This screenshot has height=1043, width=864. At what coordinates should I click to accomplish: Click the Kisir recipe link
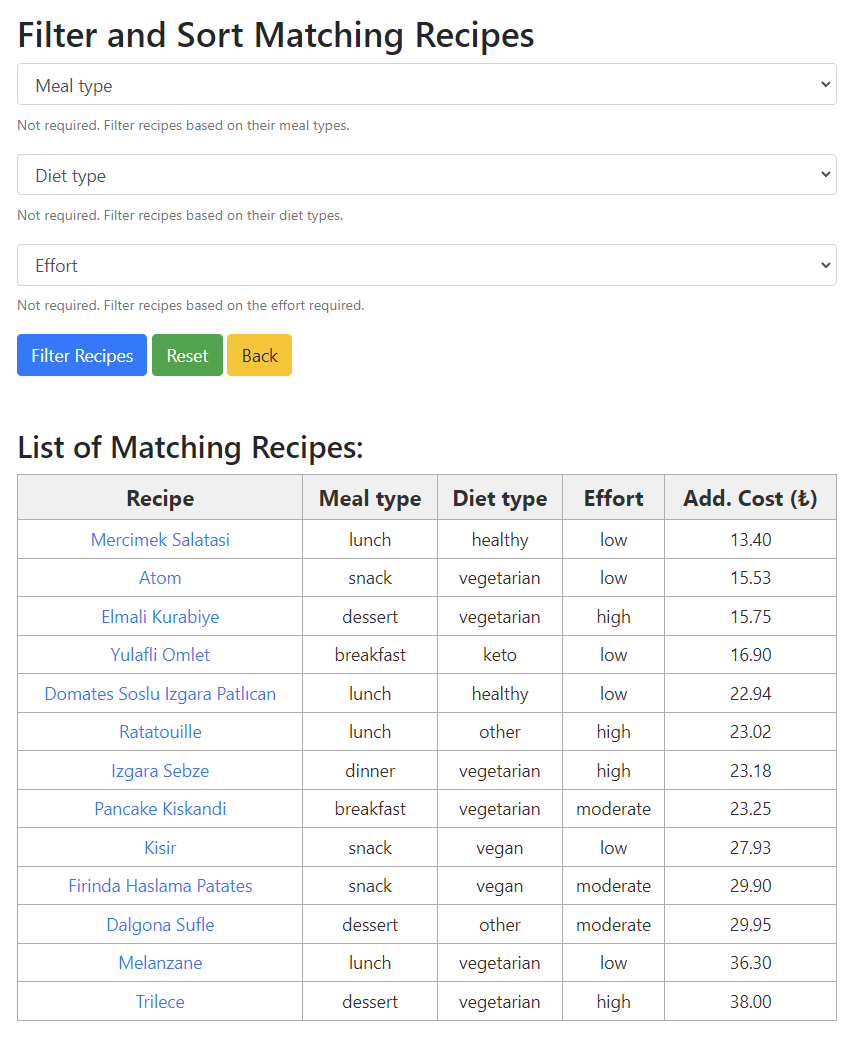[x=160, y=847]
